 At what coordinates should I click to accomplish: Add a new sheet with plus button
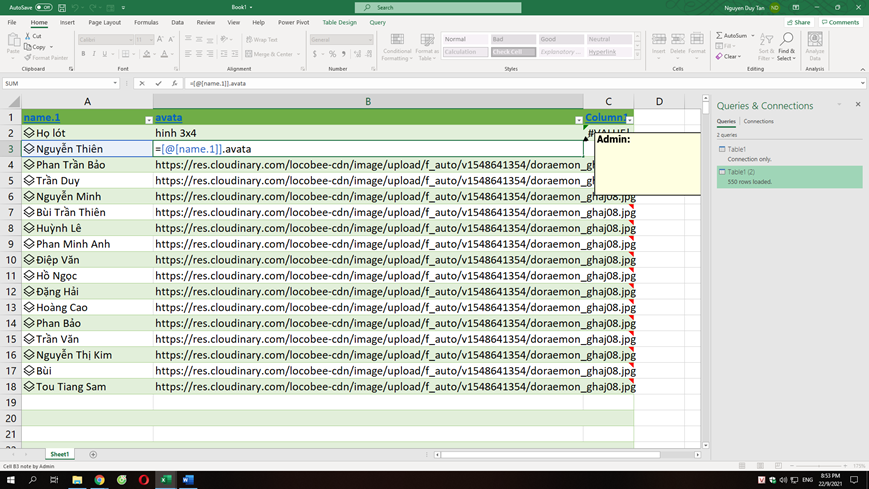coord(93,455)
